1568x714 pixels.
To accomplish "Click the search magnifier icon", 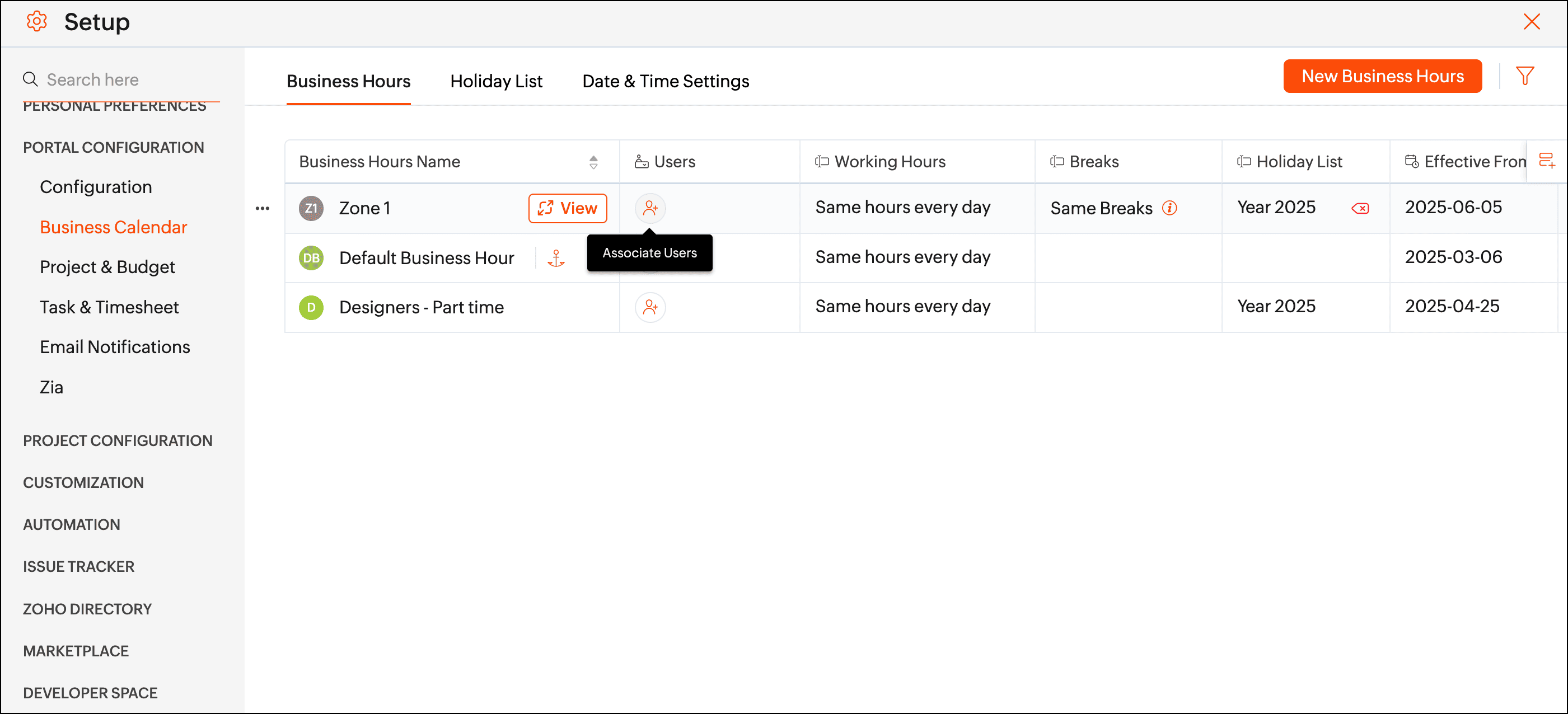I will 30,79.
